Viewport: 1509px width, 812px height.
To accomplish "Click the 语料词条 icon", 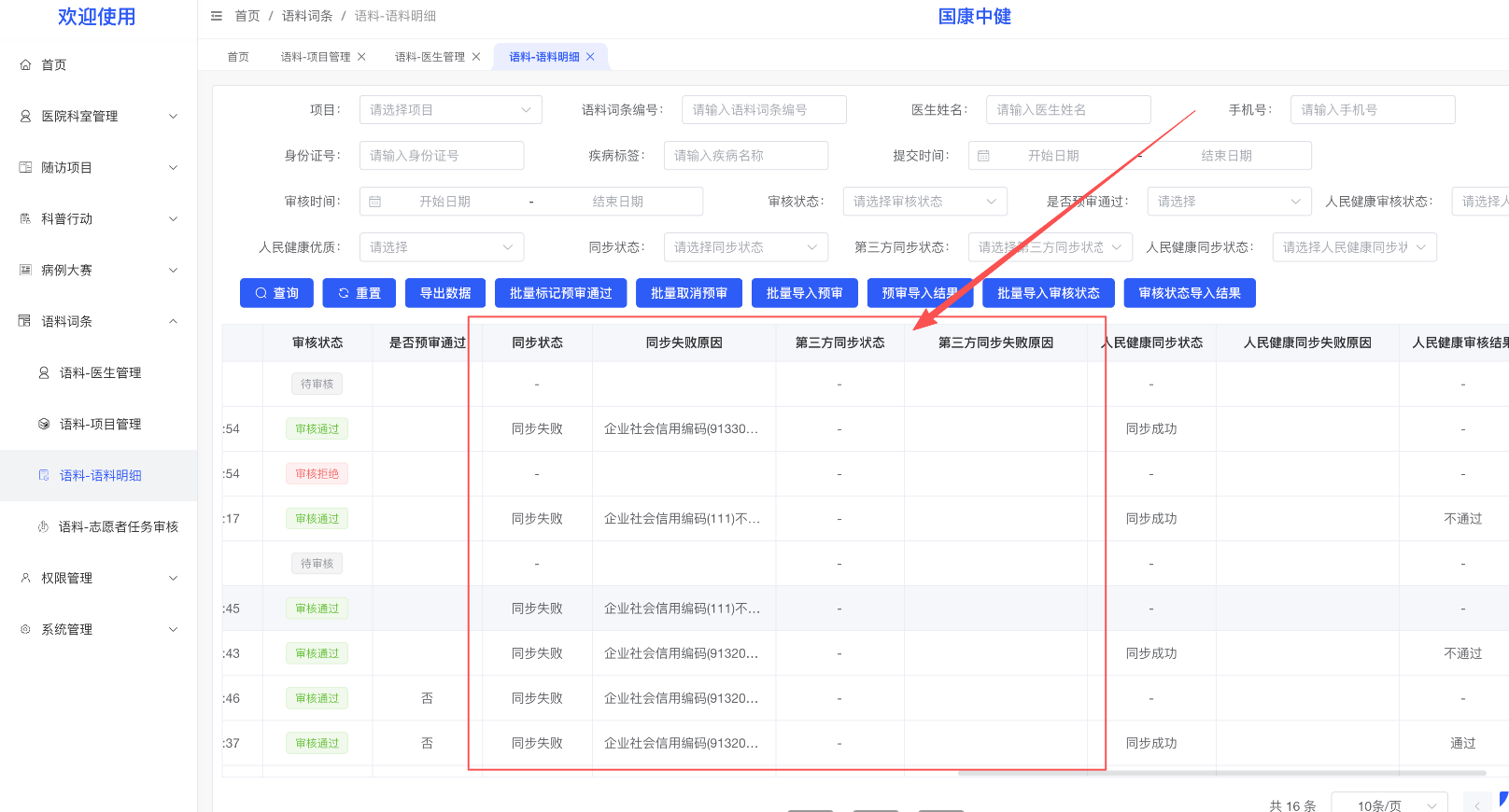I will tap(25, 321).
